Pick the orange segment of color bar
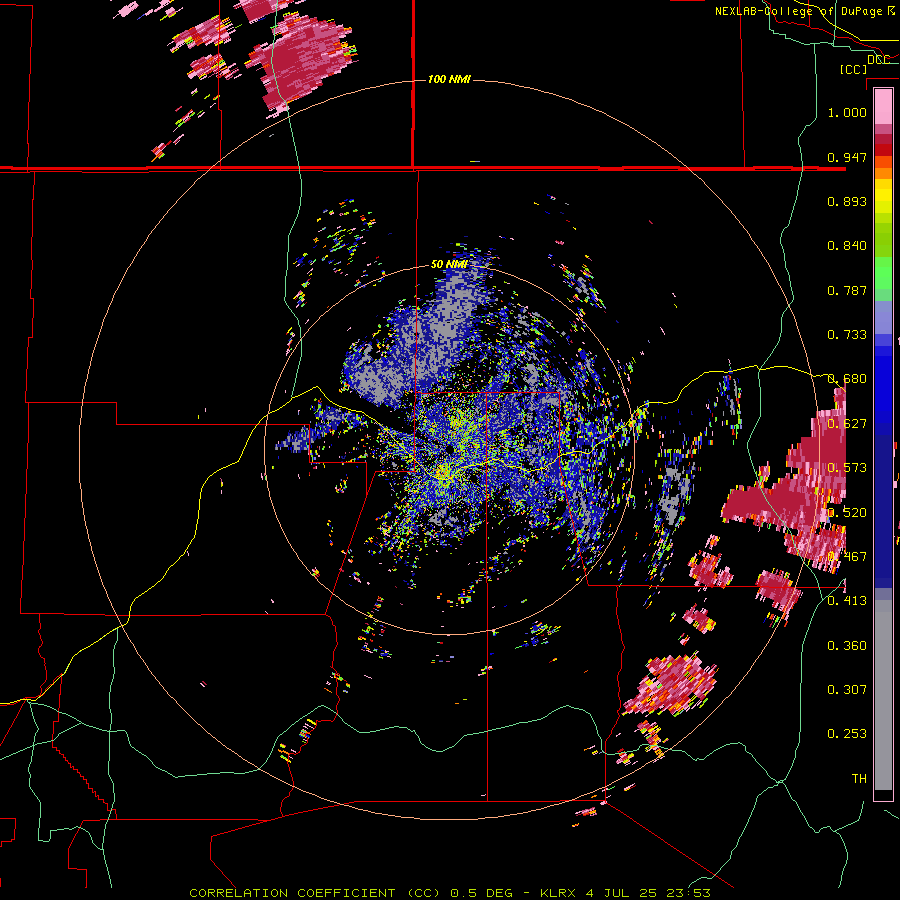The height and width of the screenshot is (900, 900). (x=883, y=173)
